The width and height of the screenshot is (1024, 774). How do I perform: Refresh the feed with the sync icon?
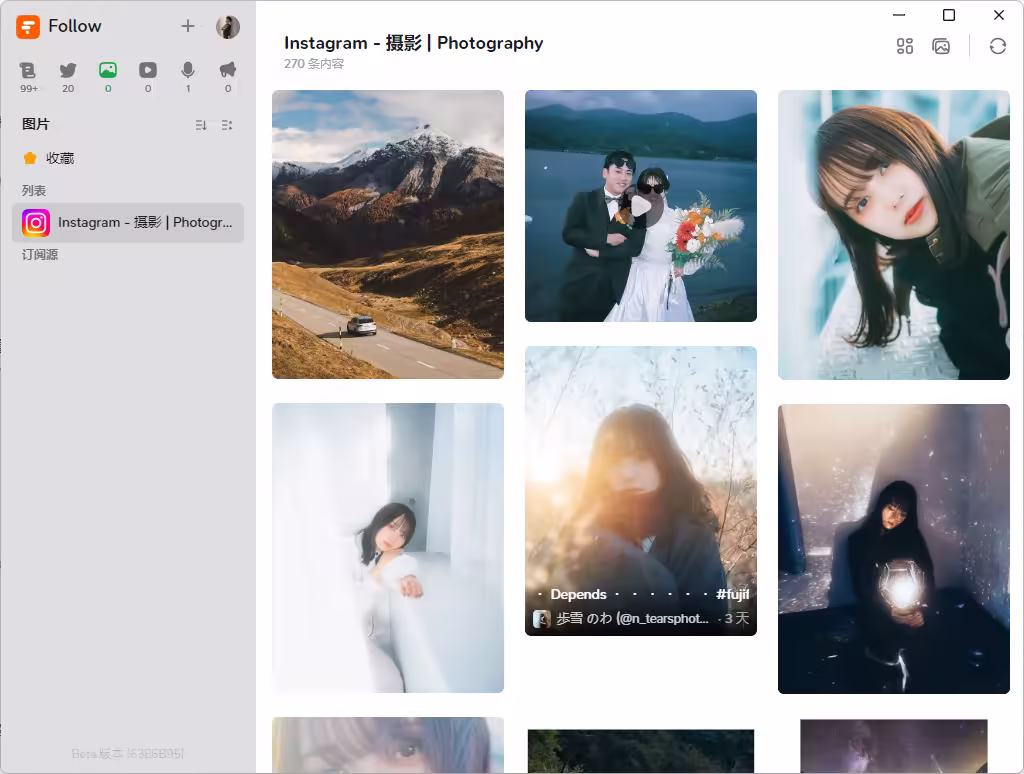coord(997,46)
